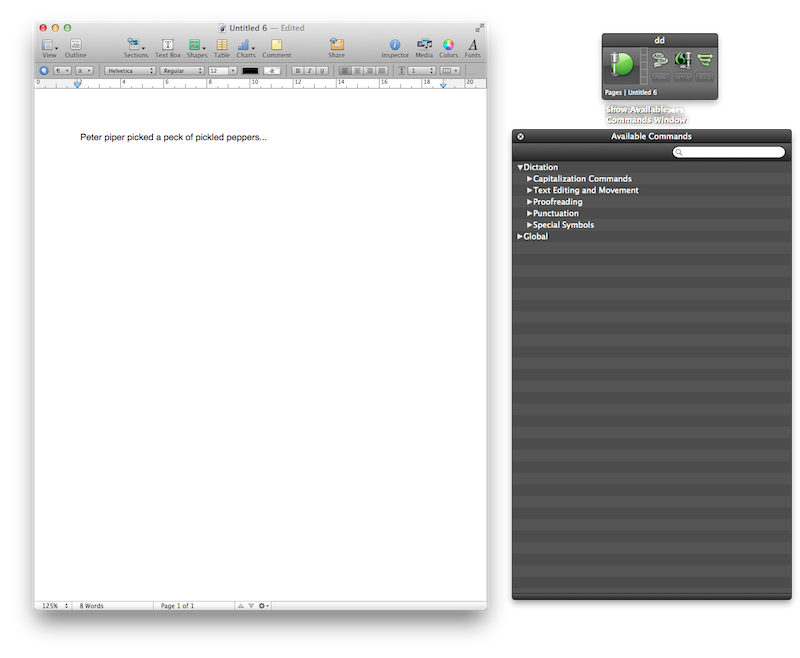800x658 pixels.
Task: Go to next page with down arrow
Action: coord(251,605)
